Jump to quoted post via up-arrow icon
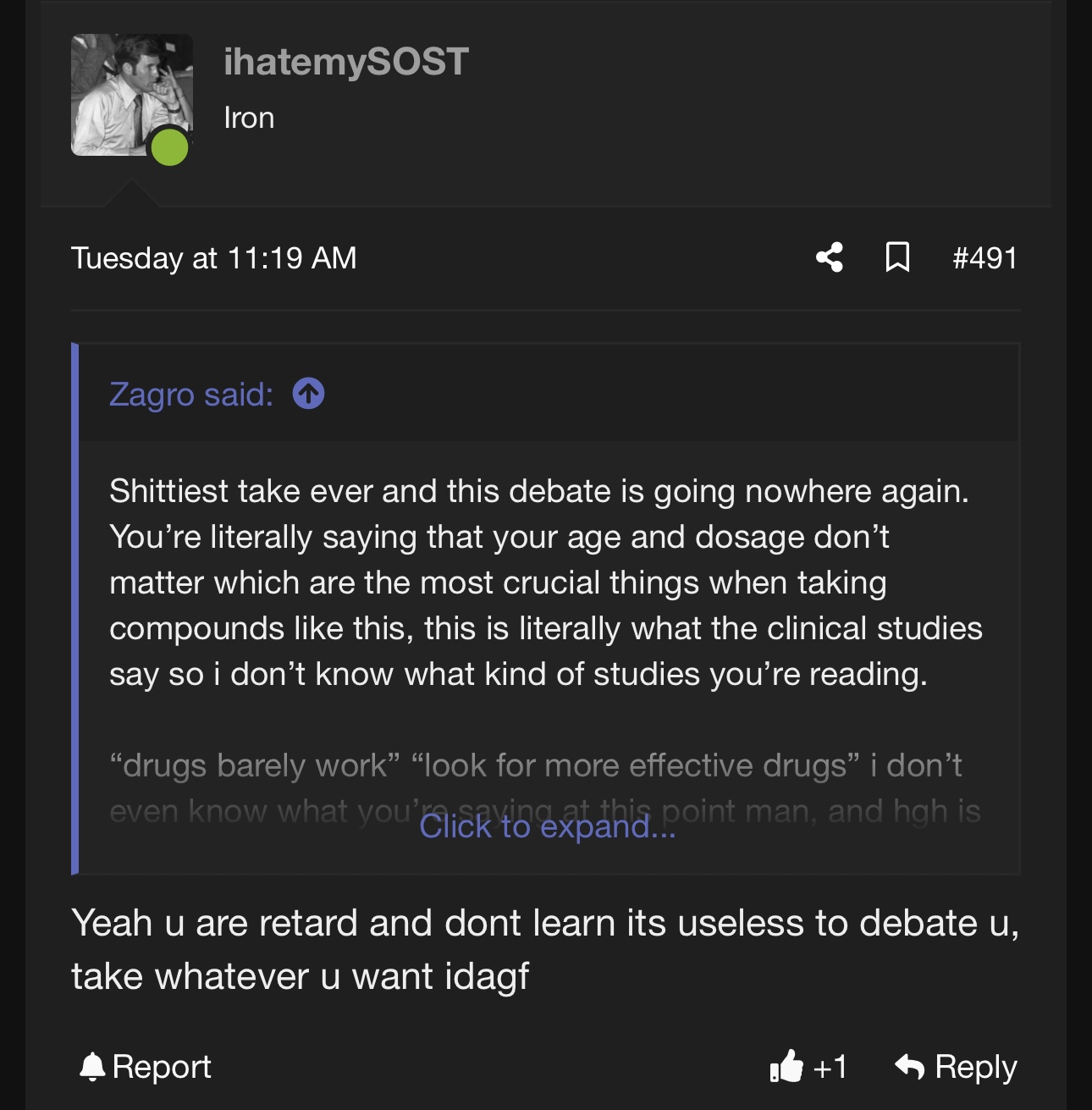Screen dimensions: 1092x1110 point(308,394)
